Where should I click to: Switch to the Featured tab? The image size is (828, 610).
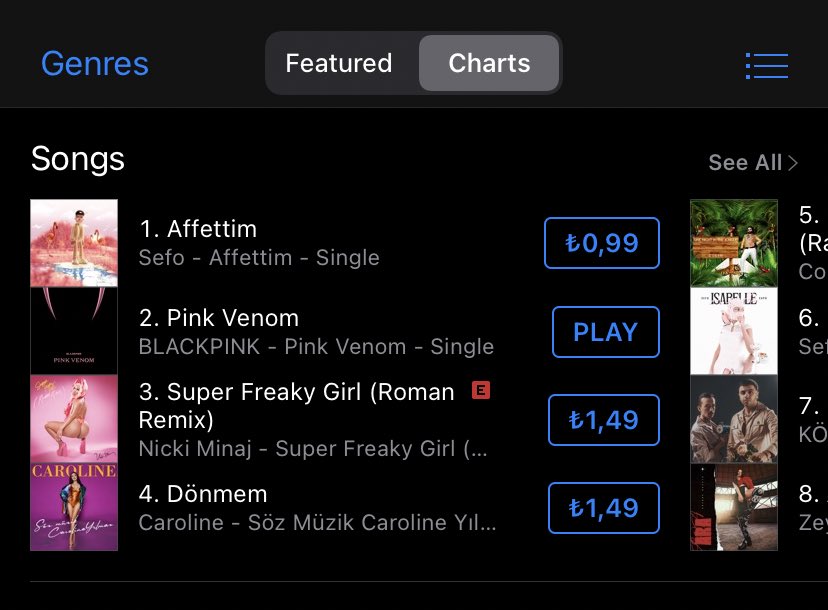[339, 63]
